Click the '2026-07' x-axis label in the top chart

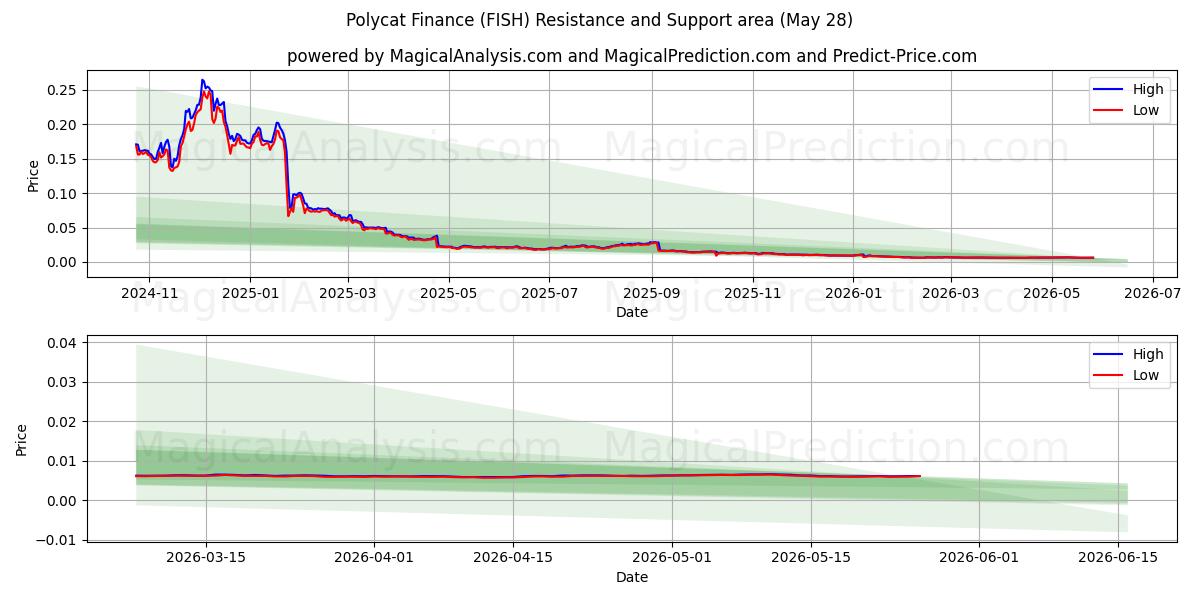click(x=1152, y=294)
